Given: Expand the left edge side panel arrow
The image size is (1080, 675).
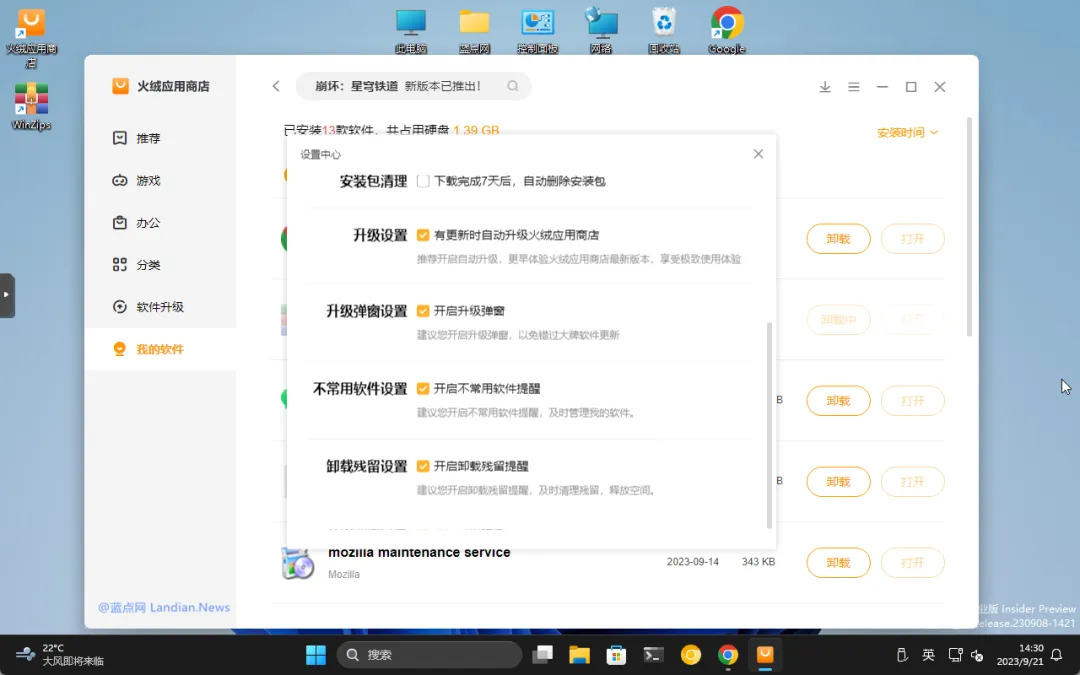Looking at the screenshot, I should (7, 295).
